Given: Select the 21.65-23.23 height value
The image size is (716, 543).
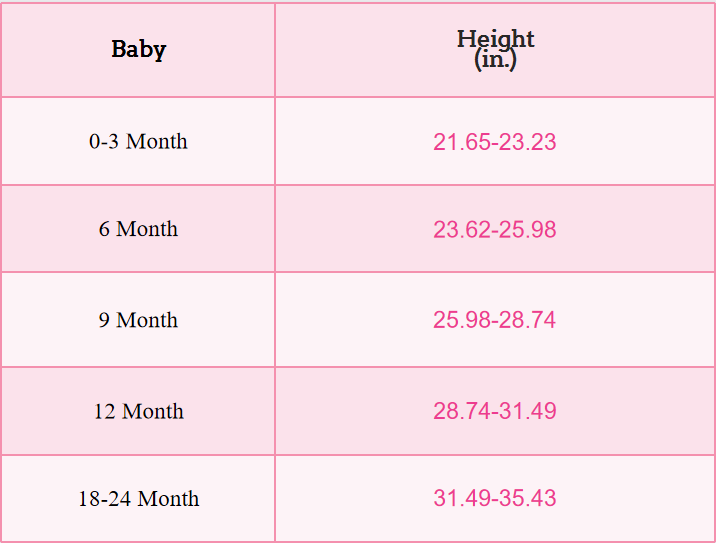Looking at the screenshot, I should (x=495, y=142).
